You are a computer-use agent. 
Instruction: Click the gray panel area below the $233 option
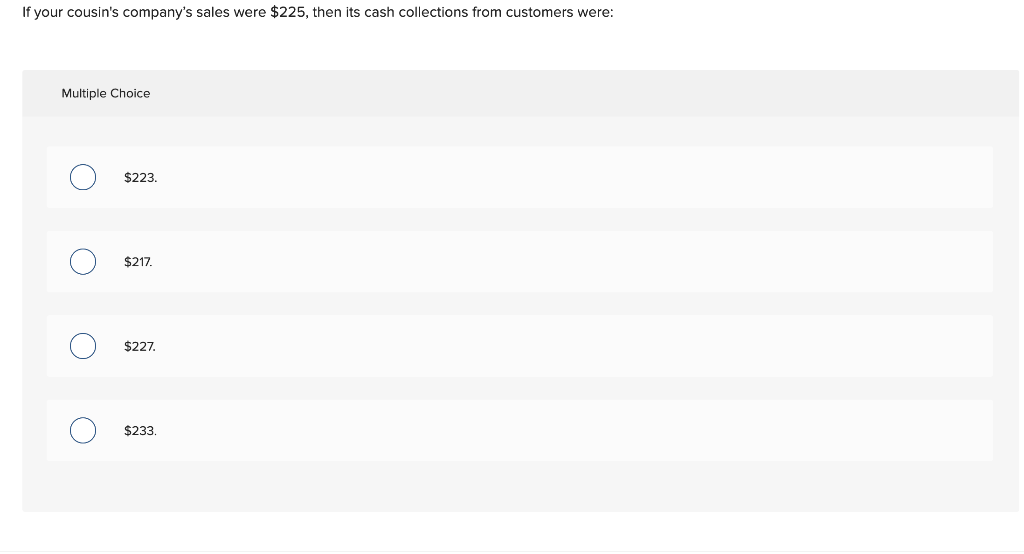pos(520,486)
